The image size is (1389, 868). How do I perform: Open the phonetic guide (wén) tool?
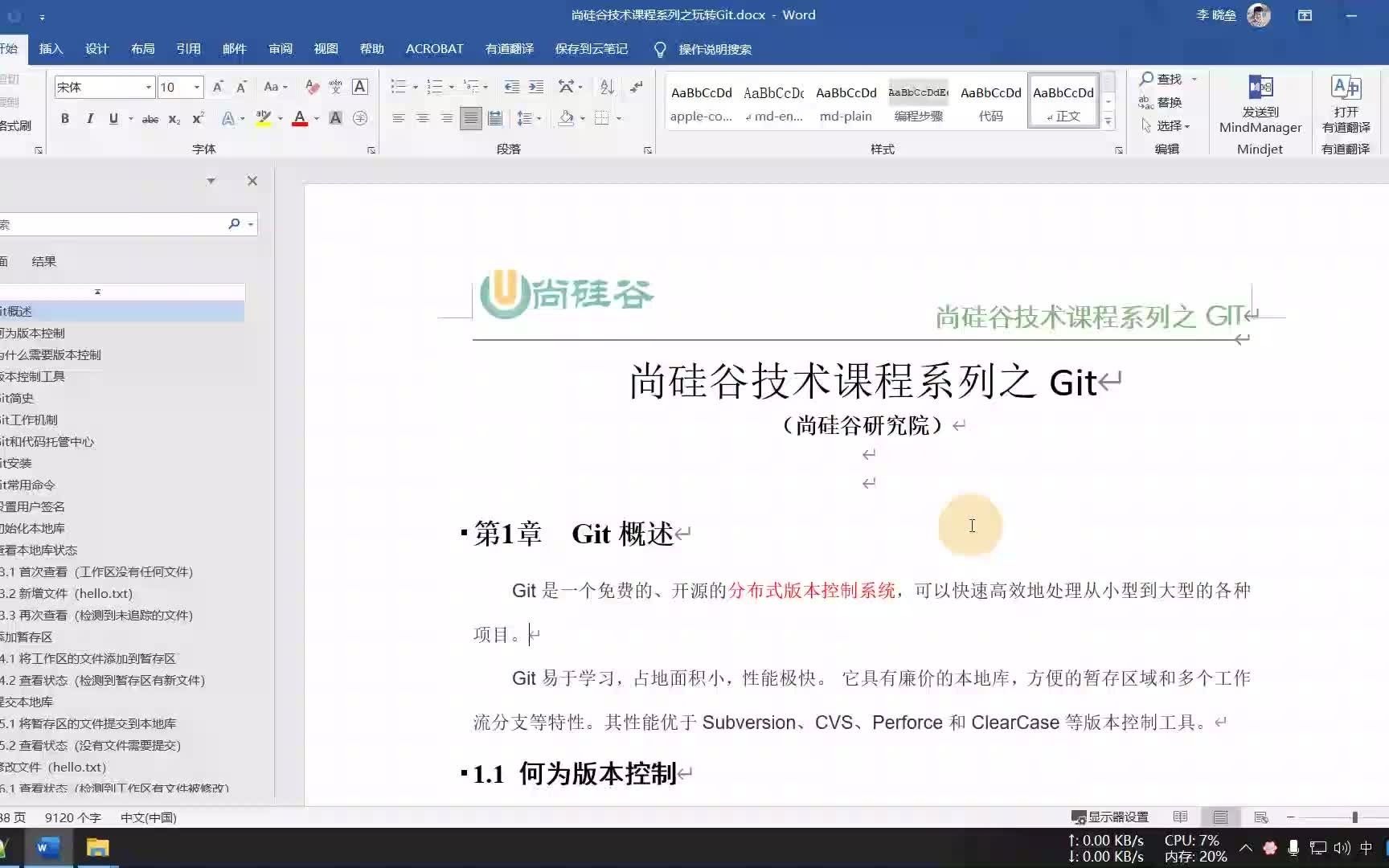336,87
